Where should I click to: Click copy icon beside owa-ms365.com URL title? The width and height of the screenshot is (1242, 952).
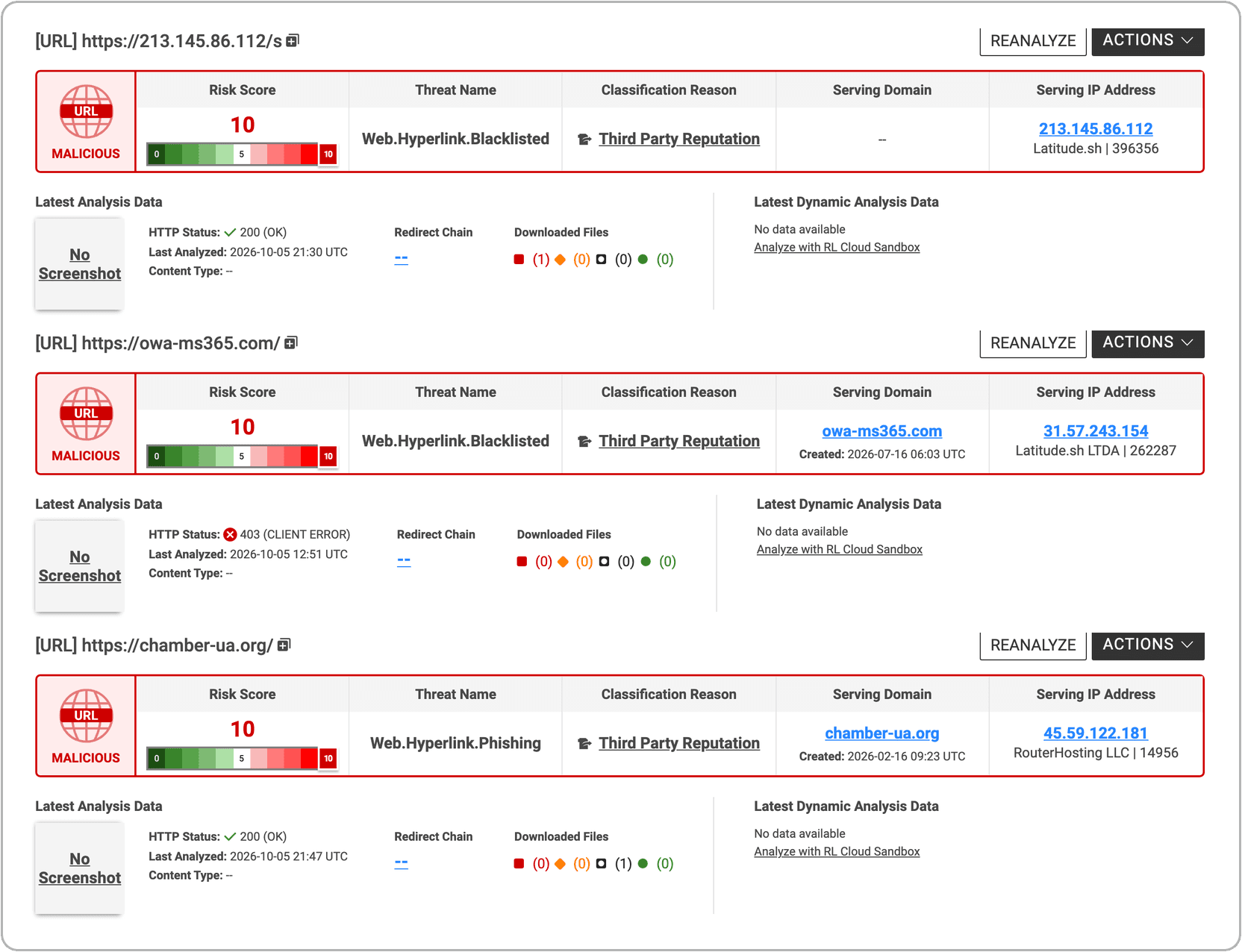click(x=291, y=342)
